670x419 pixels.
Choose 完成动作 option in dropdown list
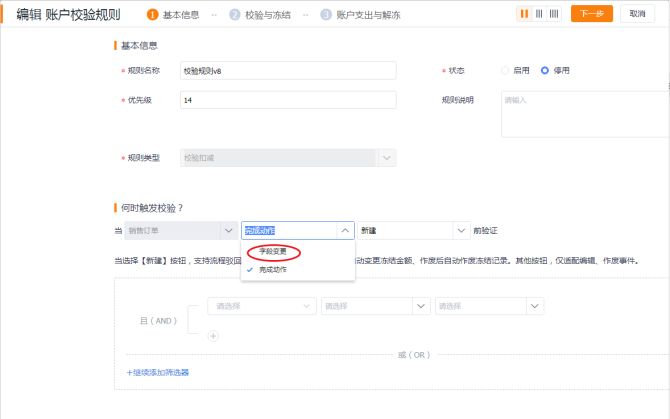tap(272, 270)
